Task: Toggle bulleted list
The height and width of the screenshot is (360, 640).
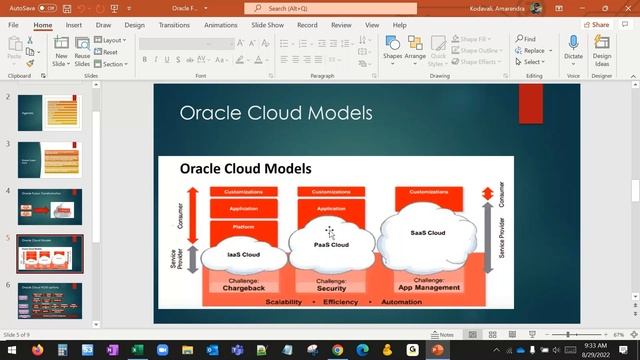Action: (284, 43)
